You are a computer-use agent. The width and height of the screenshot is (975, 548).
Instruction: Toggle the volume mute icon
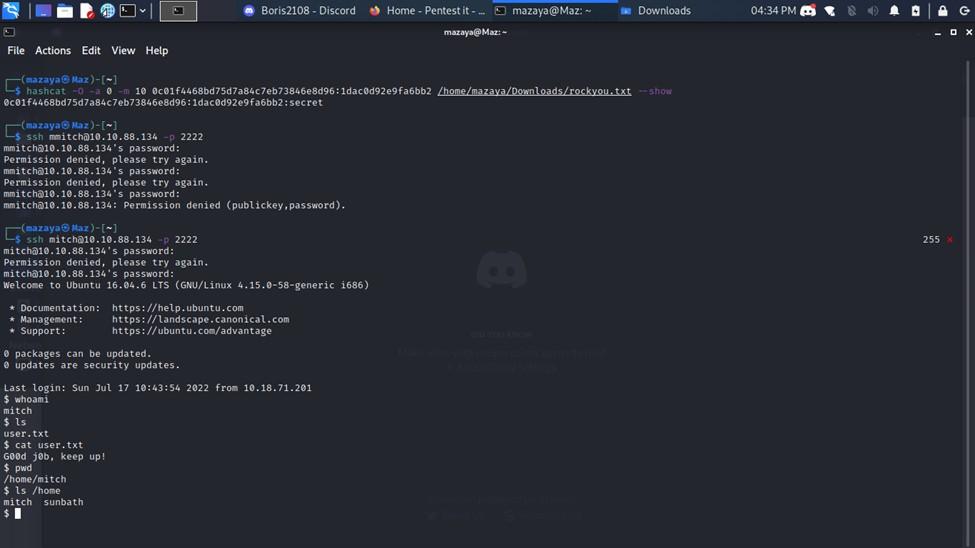(x=873, y=11)
